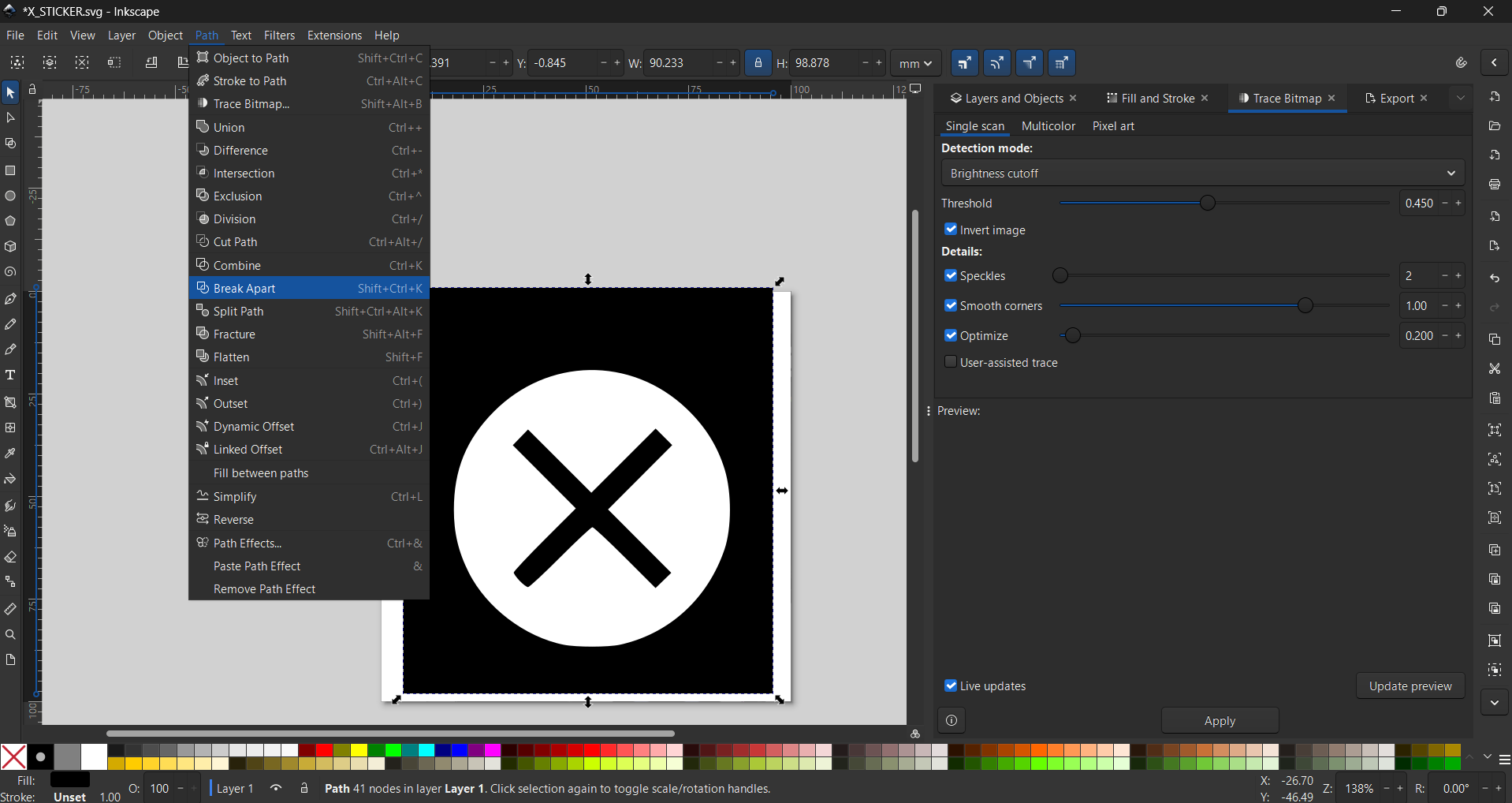Select the Paint Bucket tool
Image resolution: width=1512 pixels, height=803 pixels.
tap(10, 480)
